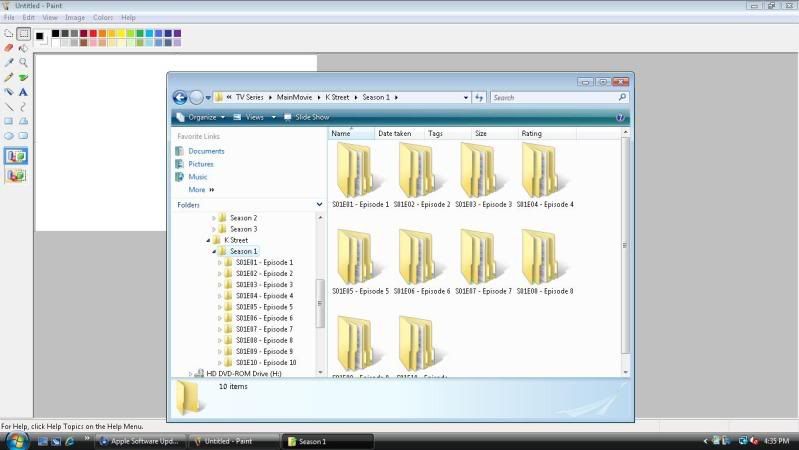
Task: Choose the Fill With Color bucket tool
Action: [23, 48]
